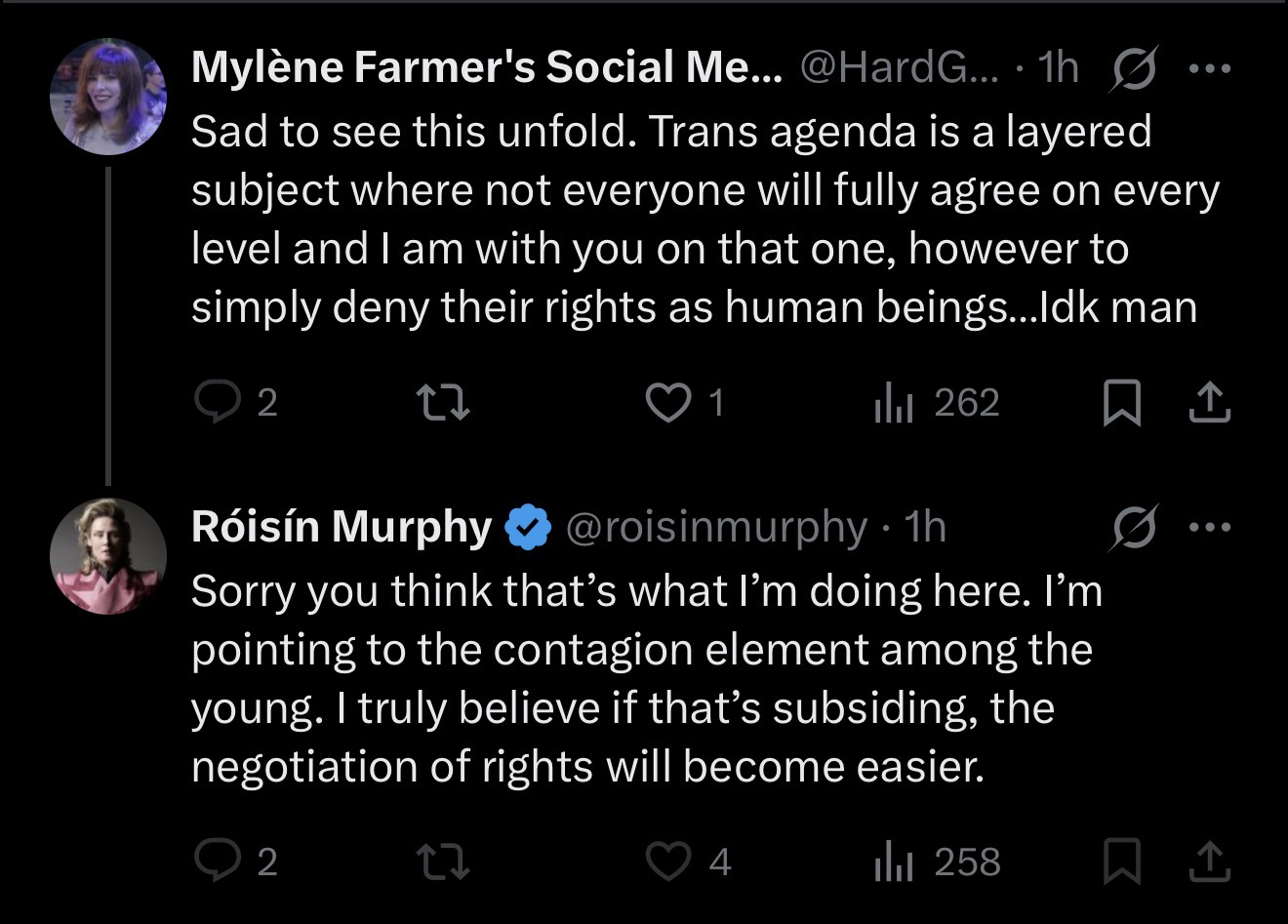This screenshot has width=1288, height=924.
Task: Open Róisín Murphy's profile avatar
Action: (108, 556)
